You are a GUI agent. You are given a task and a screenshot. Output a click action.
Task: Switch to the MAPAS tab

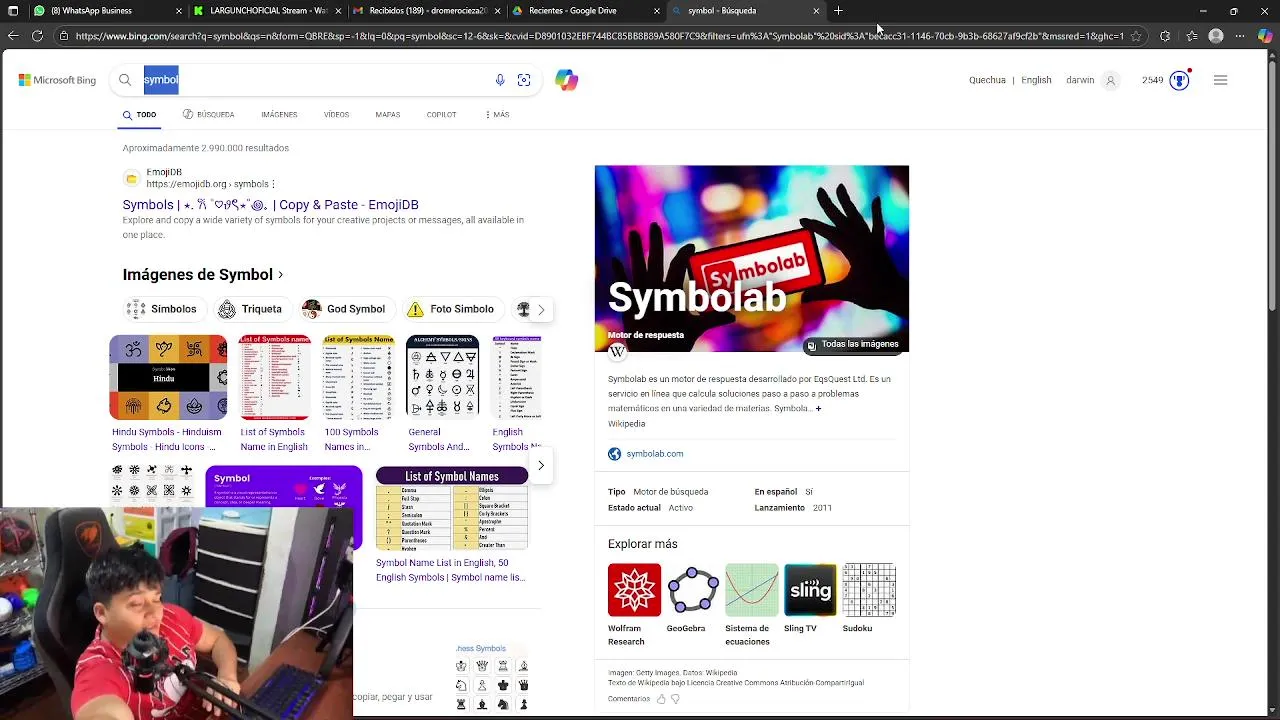[x=388, y=115]
